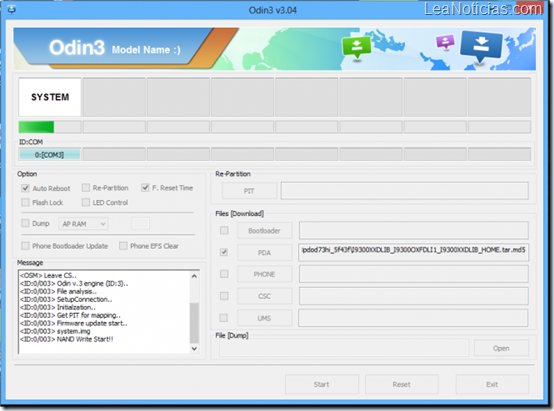Click the 'system.img' log line

click(x=55, y=331)
